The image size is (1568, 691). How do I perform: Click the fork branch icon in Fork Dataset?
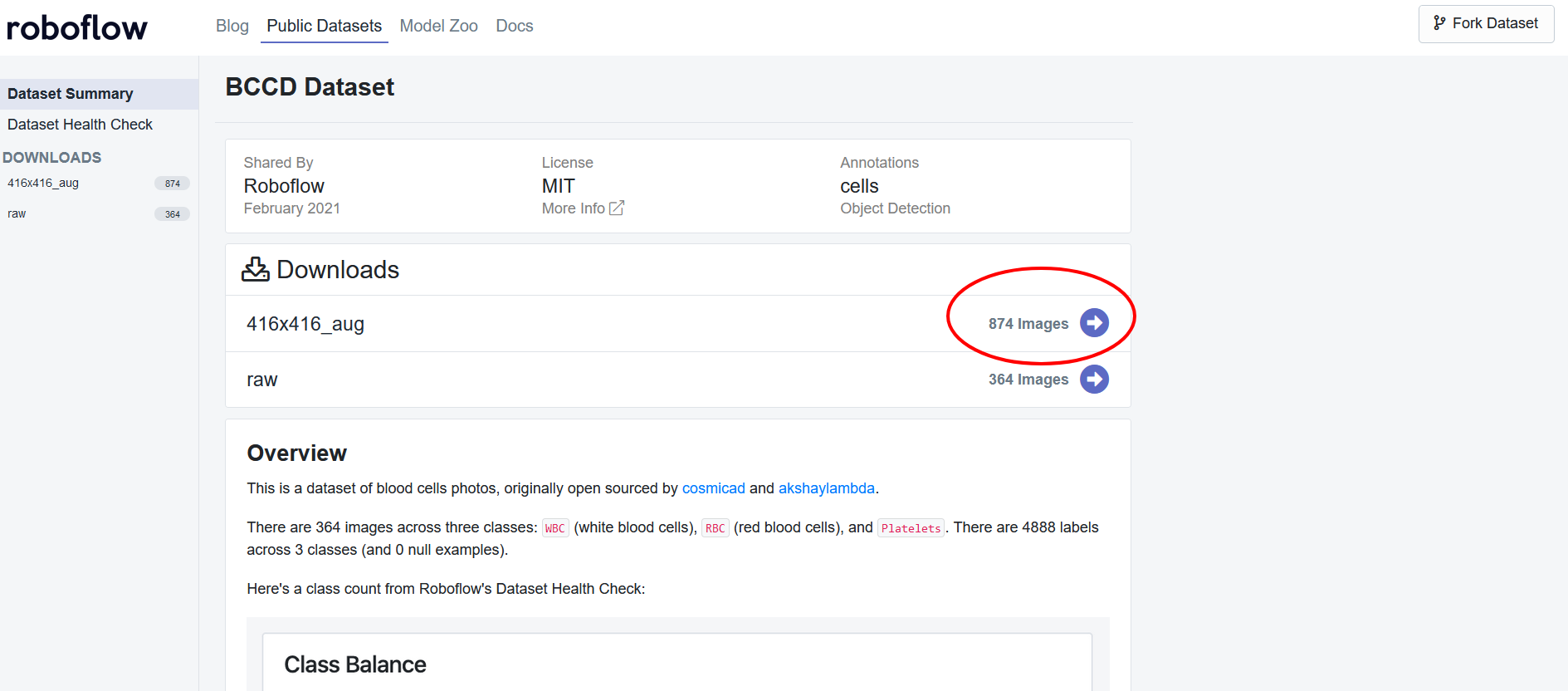pos(1439,23)
